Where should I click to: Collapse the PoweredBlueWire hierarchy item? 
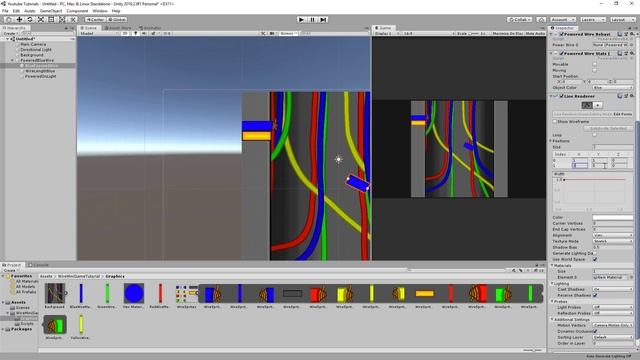(12, 60)
